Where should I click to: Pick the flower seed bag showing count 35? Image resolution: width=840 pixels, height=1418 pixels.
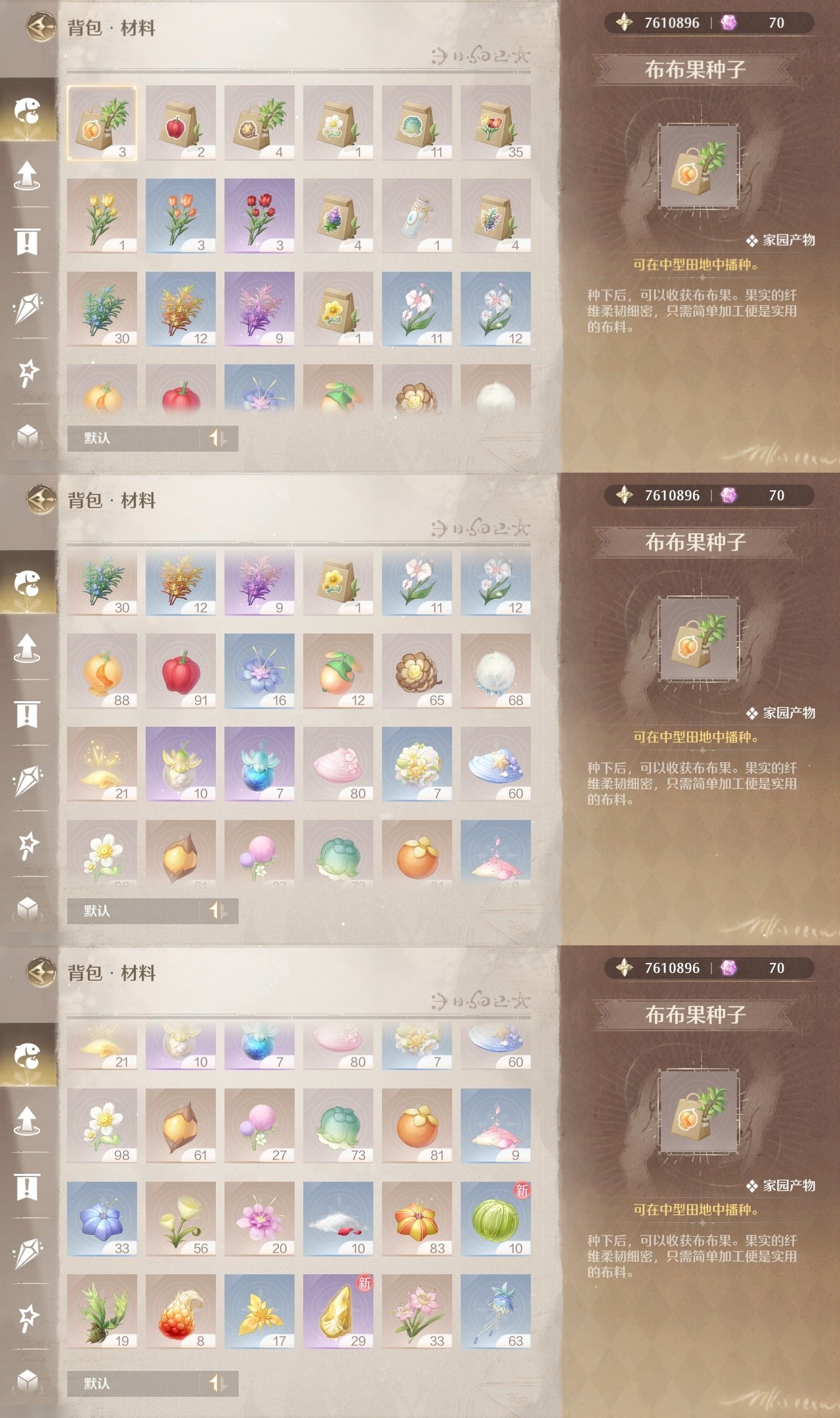pyautogui.click(x=495, y=123)
